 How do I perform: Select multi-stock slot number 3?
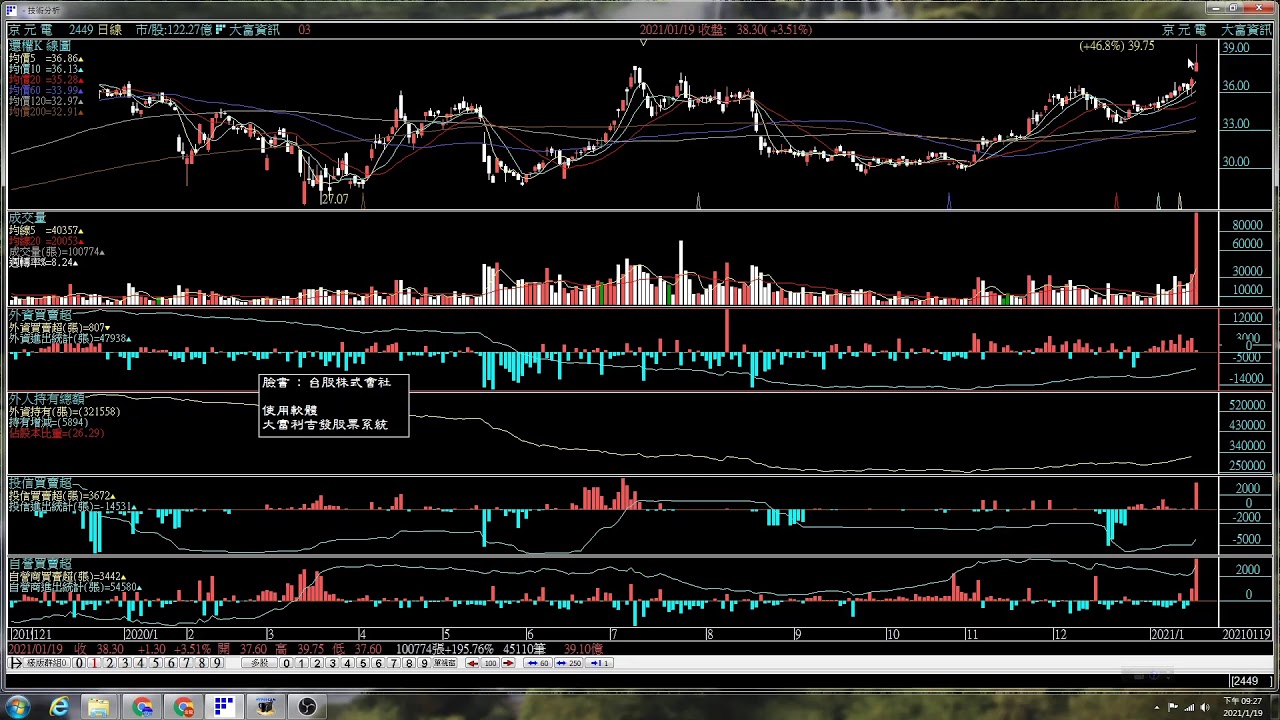point(332,663)
